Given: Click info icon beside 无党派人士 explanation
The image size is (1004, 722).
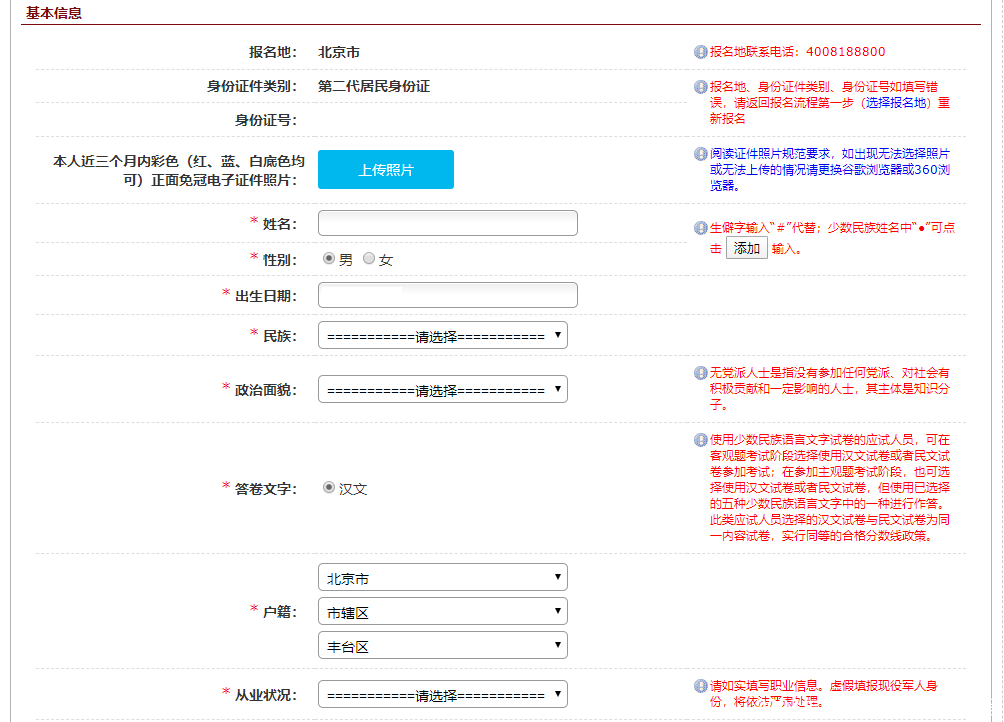Looking at the screenshot, I should click(x=700, y=373).
